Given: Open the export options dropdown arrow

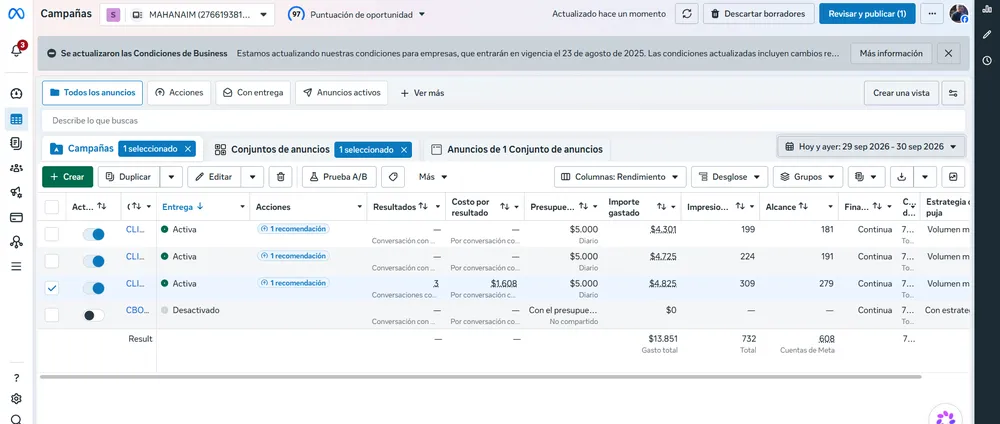Looking at the screenshot, I should [x=925, y=177].
